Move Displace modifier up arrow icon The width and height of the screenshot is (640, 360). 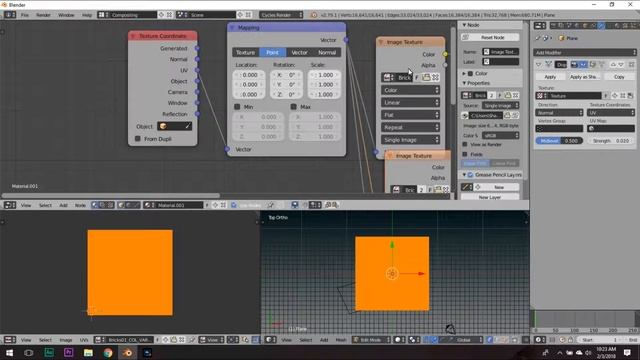tap(613, 64)
